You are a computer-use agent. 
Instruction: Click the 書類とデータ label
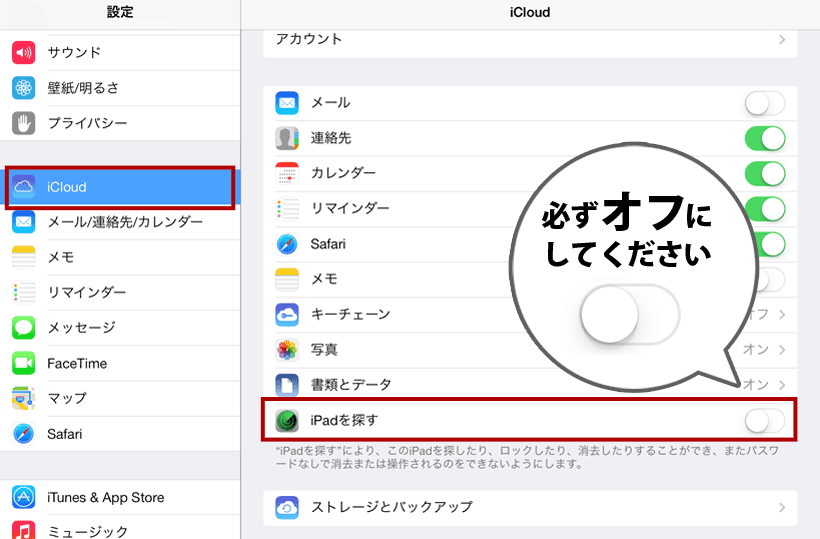click(351, 385)
